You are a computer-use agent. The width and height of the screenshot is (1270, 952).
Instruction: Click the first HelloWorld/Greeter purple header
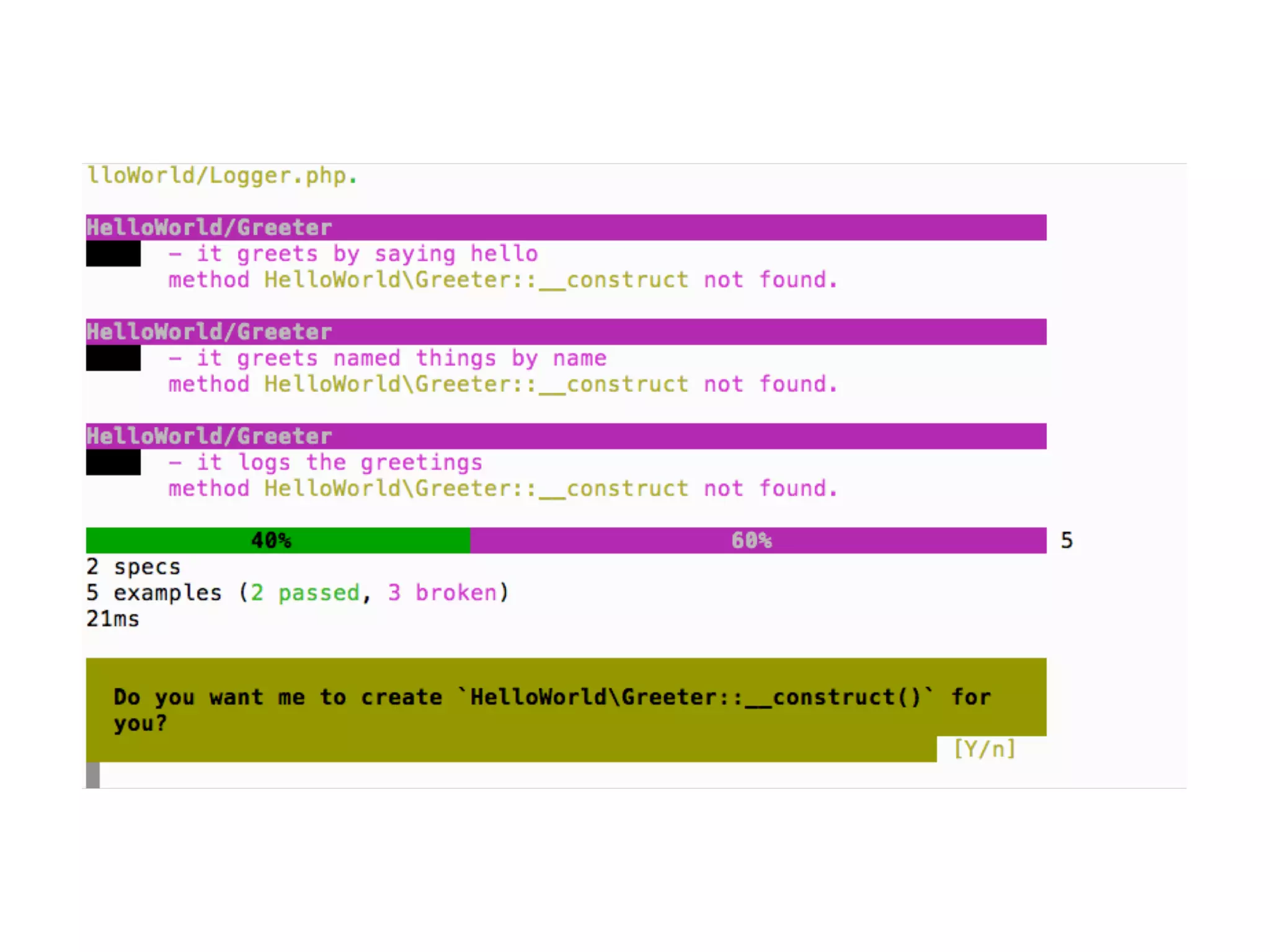[x=566, y=227]
